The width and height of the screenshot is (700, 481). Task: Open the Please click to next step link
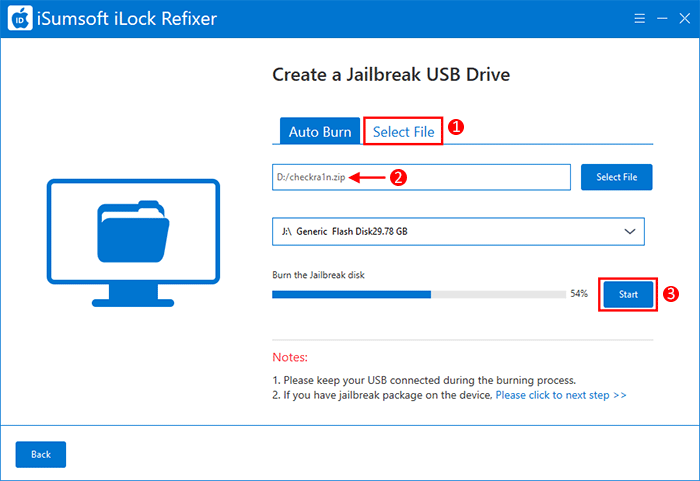pyautogui.click(x=561, y=395)
